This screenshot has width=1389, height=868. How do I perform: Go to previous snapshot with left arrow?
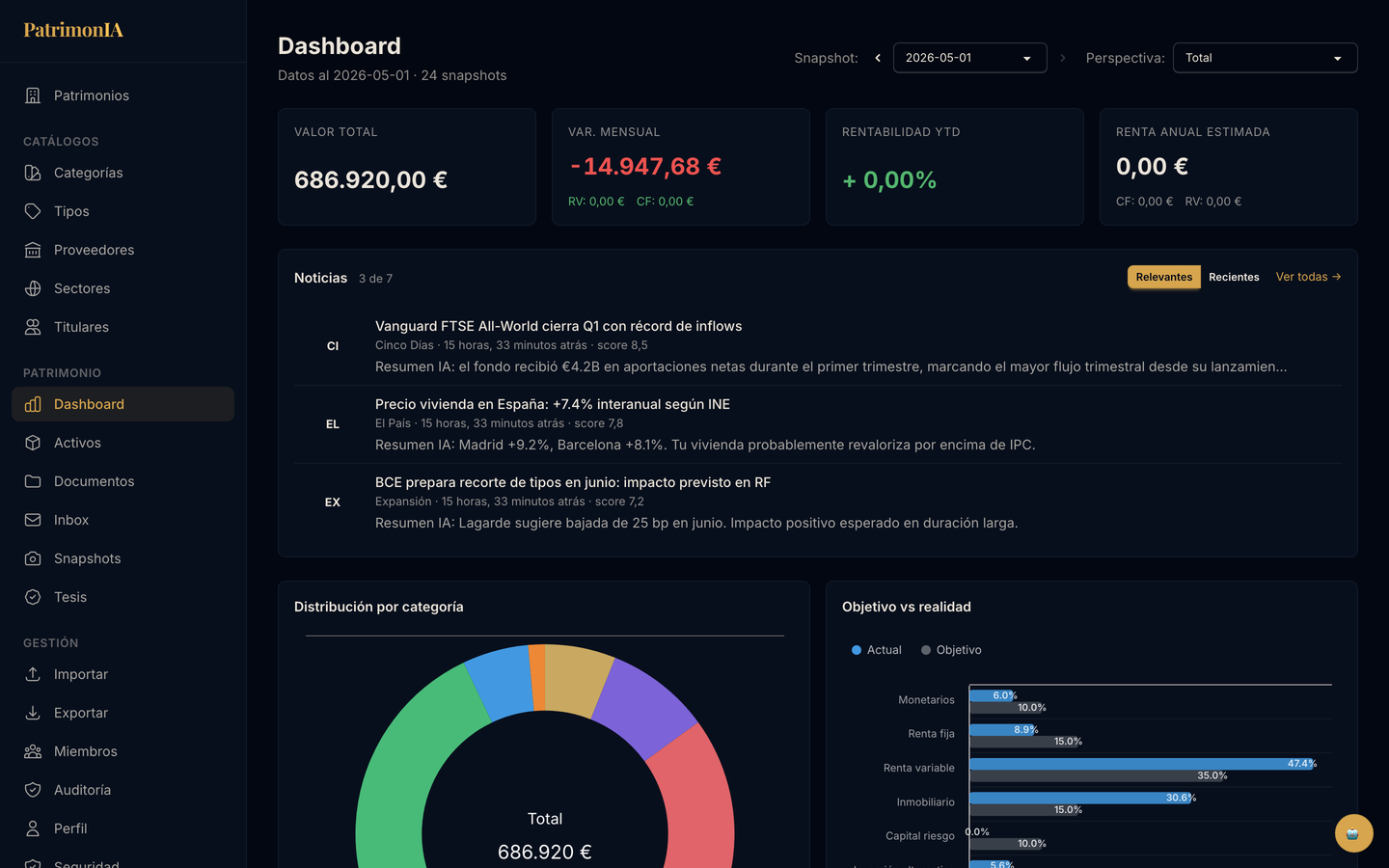click(x=878, y=58)
